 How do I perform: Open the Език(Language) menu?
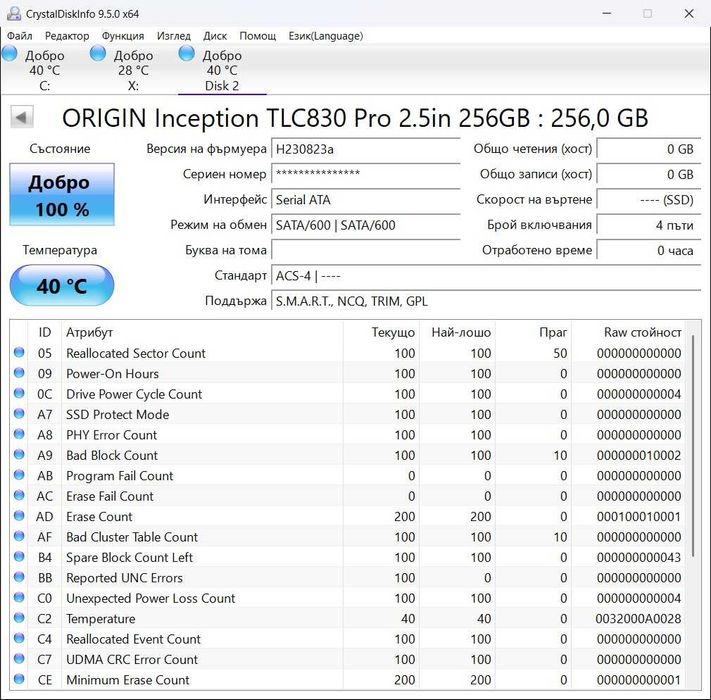[x=326, y=36]
